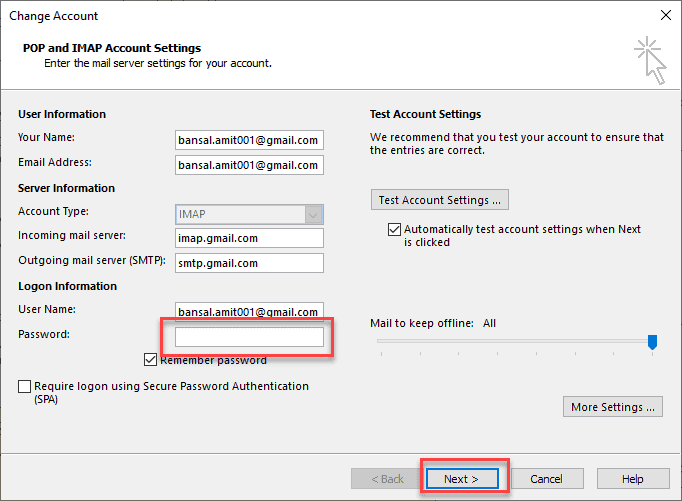Expand the Account Type IMAP dropdown
This screenshot has height=501, width=682.
[314, 213]
